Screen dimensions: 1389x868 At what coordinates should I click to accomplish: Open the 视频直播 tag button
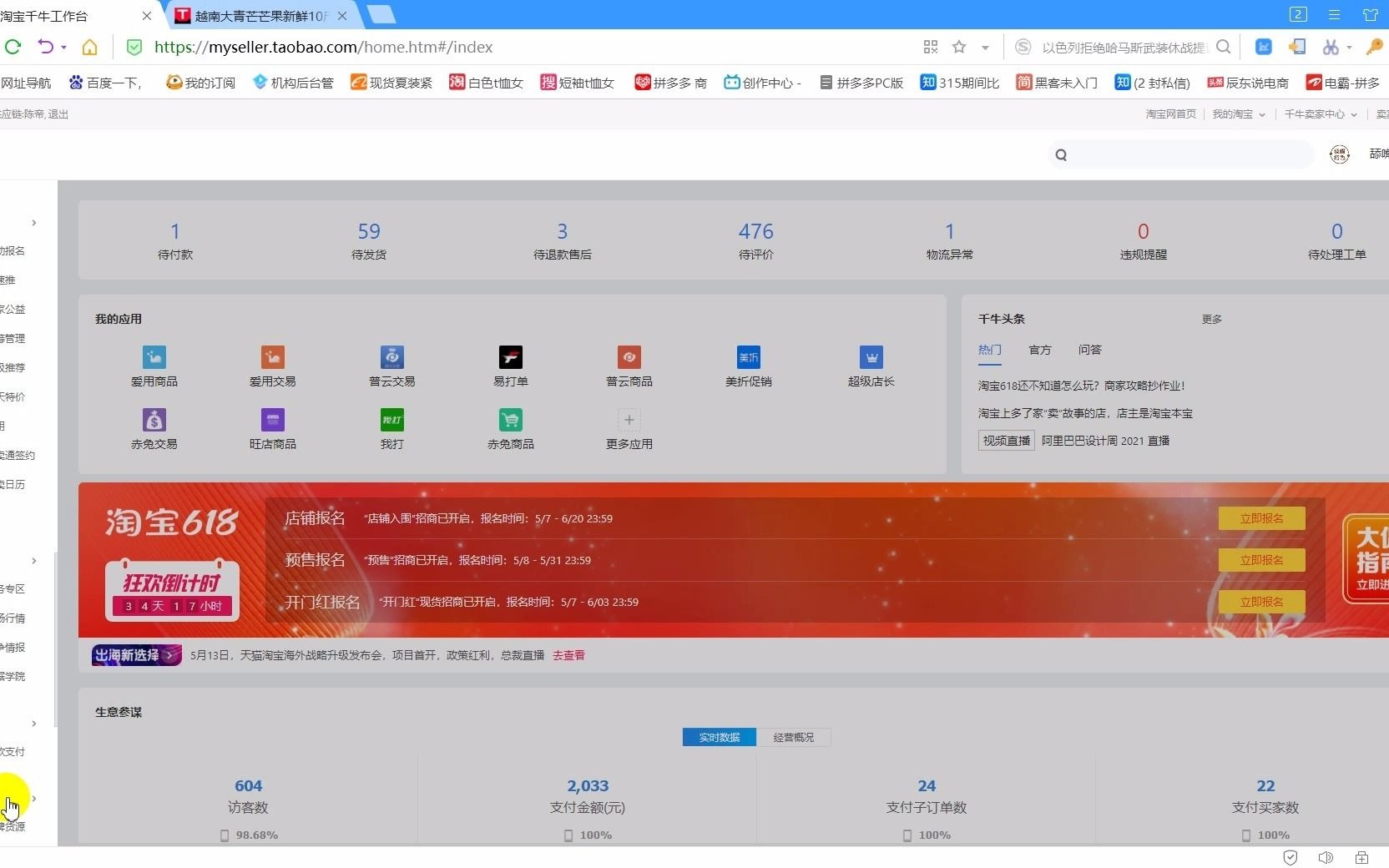(1007, 441)
